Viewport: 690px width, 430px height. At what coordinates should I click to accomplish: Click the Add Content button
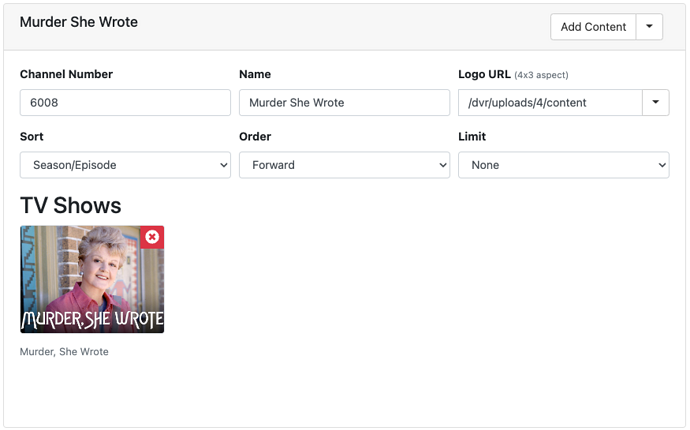click(x=593, y=27)
